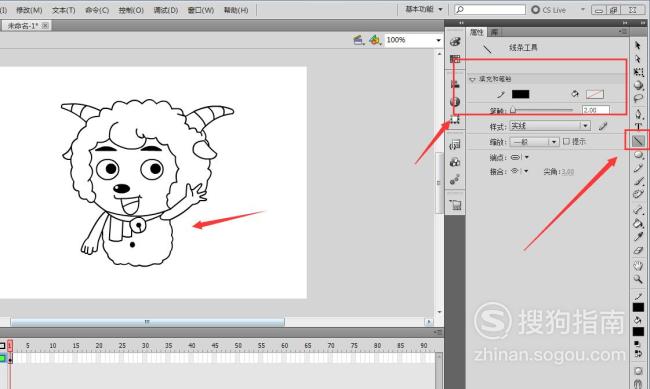
Task: Select the Paint Bucket tool
Action: pos(638,224)
